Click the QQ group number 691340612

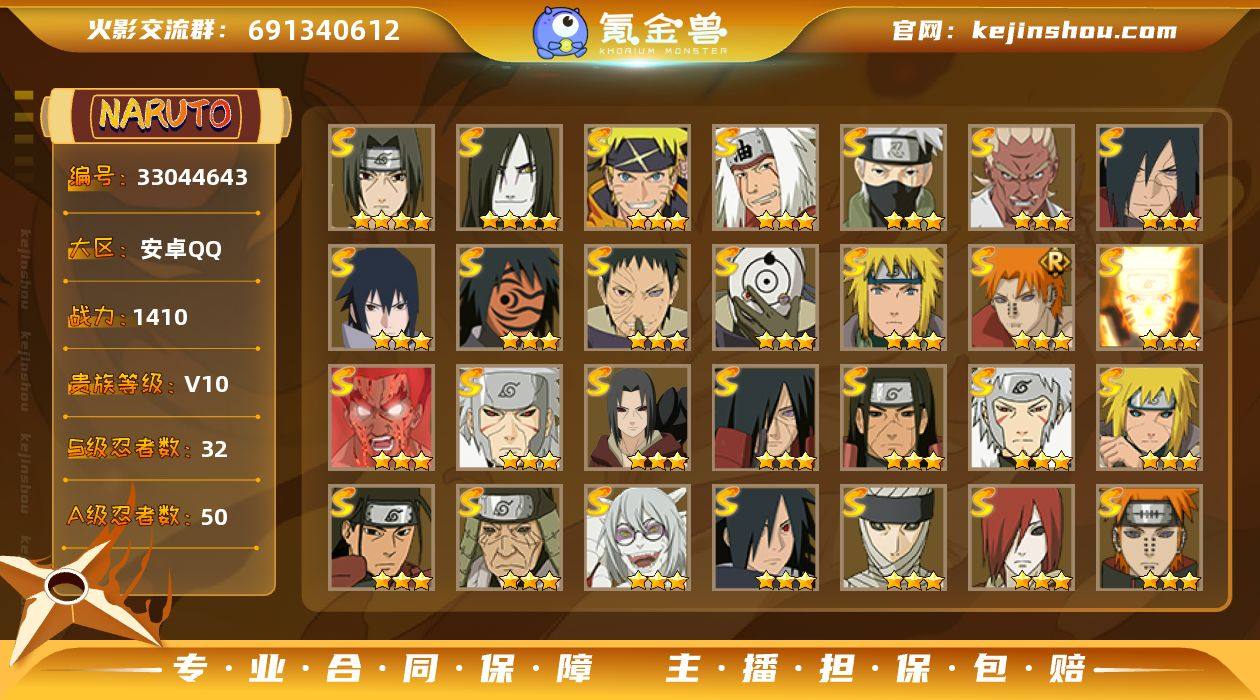click(x=324, y=30)
